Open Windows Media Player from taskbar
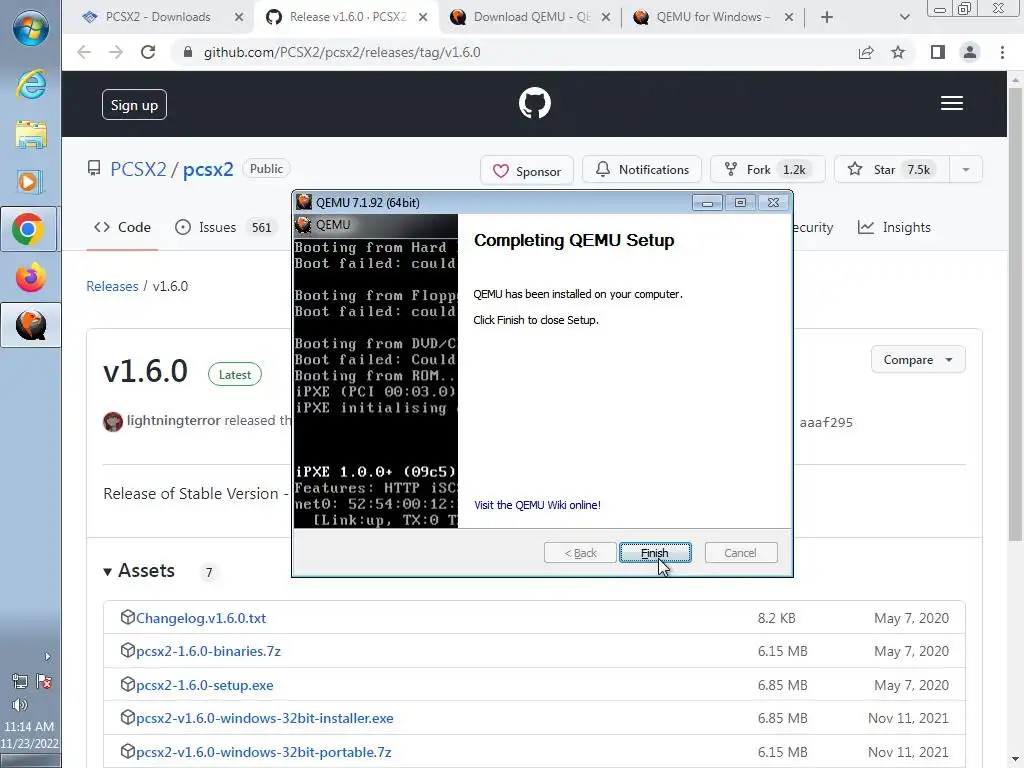 pos(30,182)
